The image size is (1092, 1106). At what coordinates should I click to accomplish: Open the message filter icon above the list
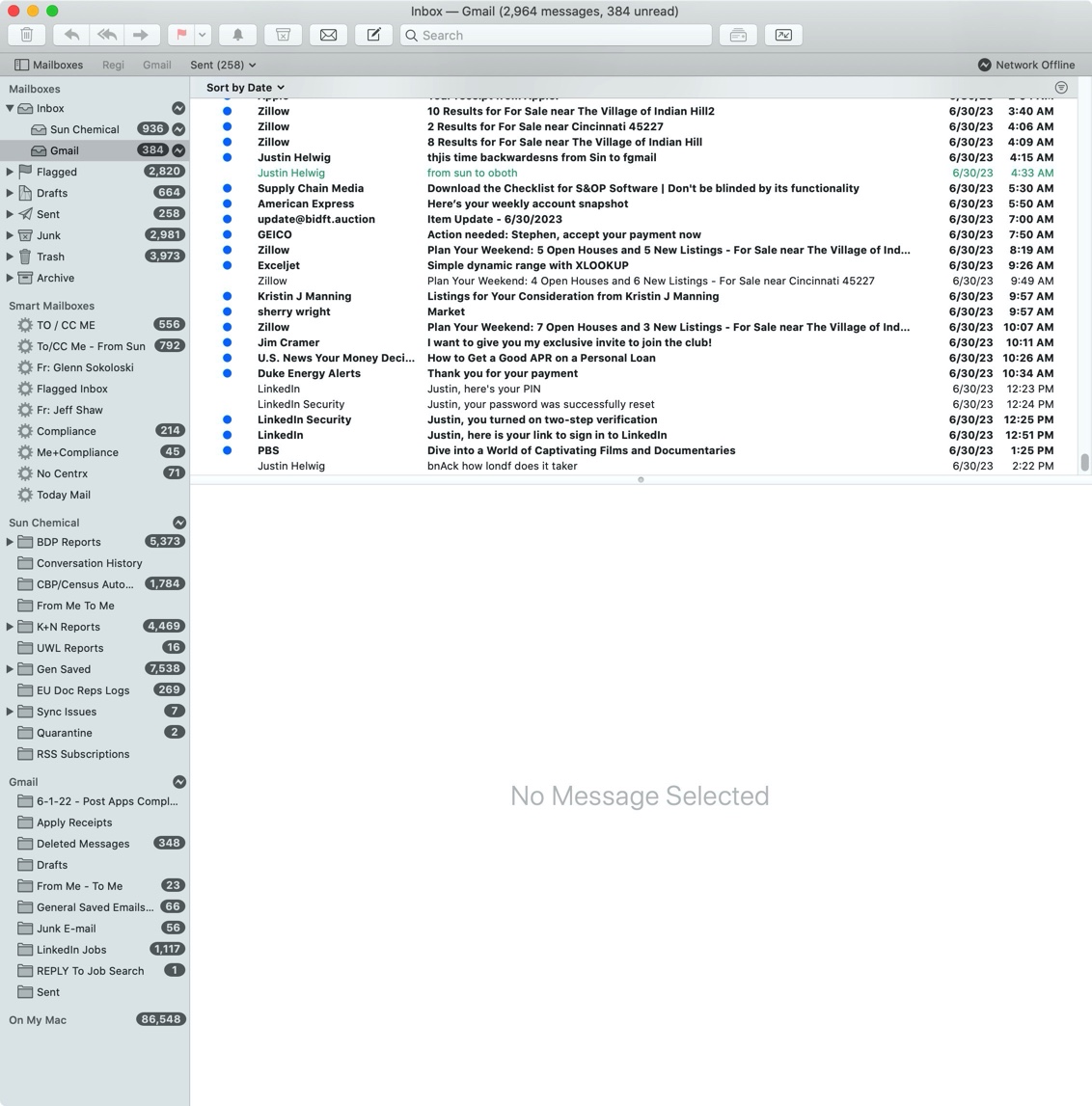(1060, 87)
